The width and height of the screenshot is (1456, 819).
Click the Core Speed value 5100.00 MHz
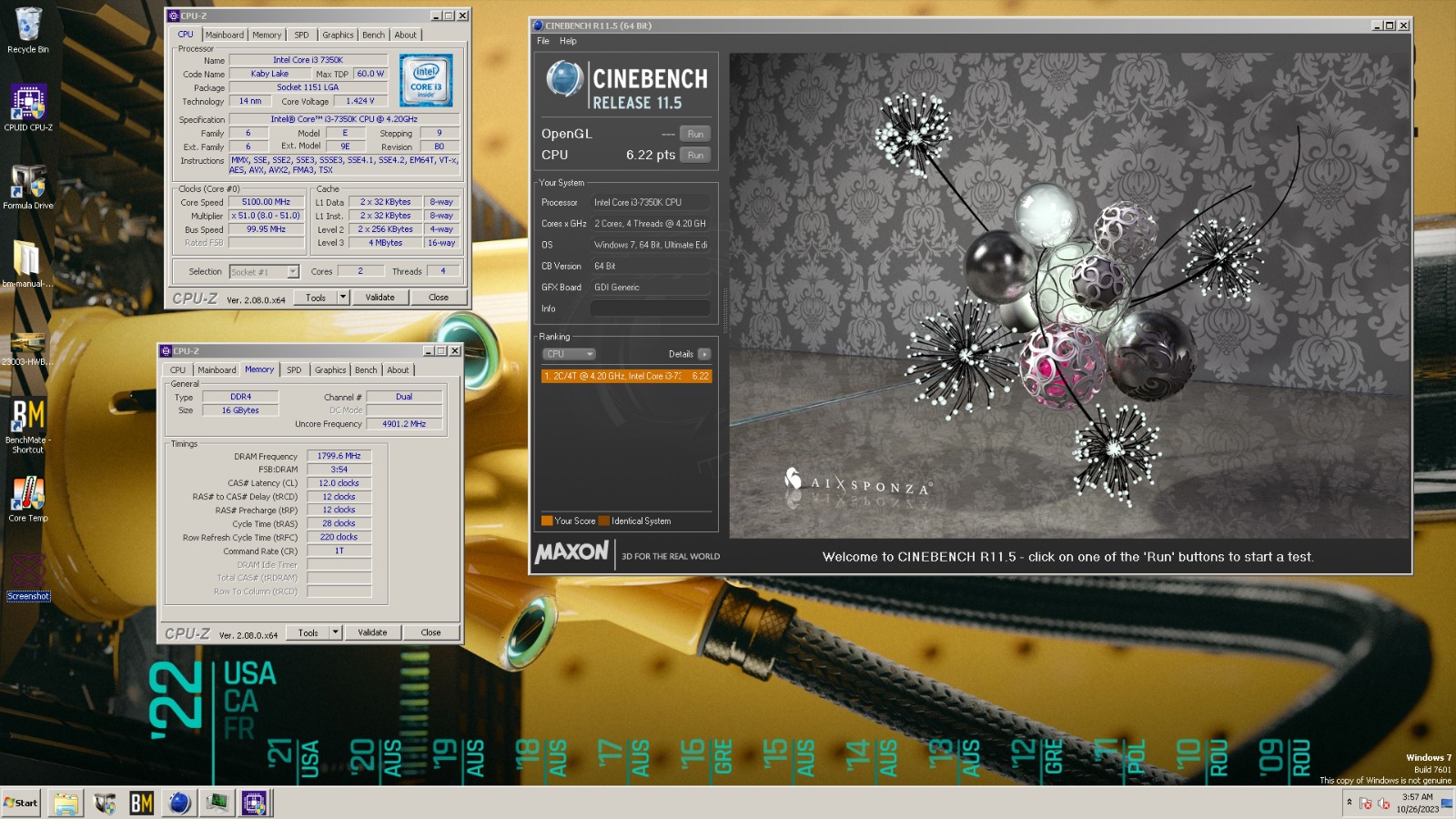click(x=266, y=202)
